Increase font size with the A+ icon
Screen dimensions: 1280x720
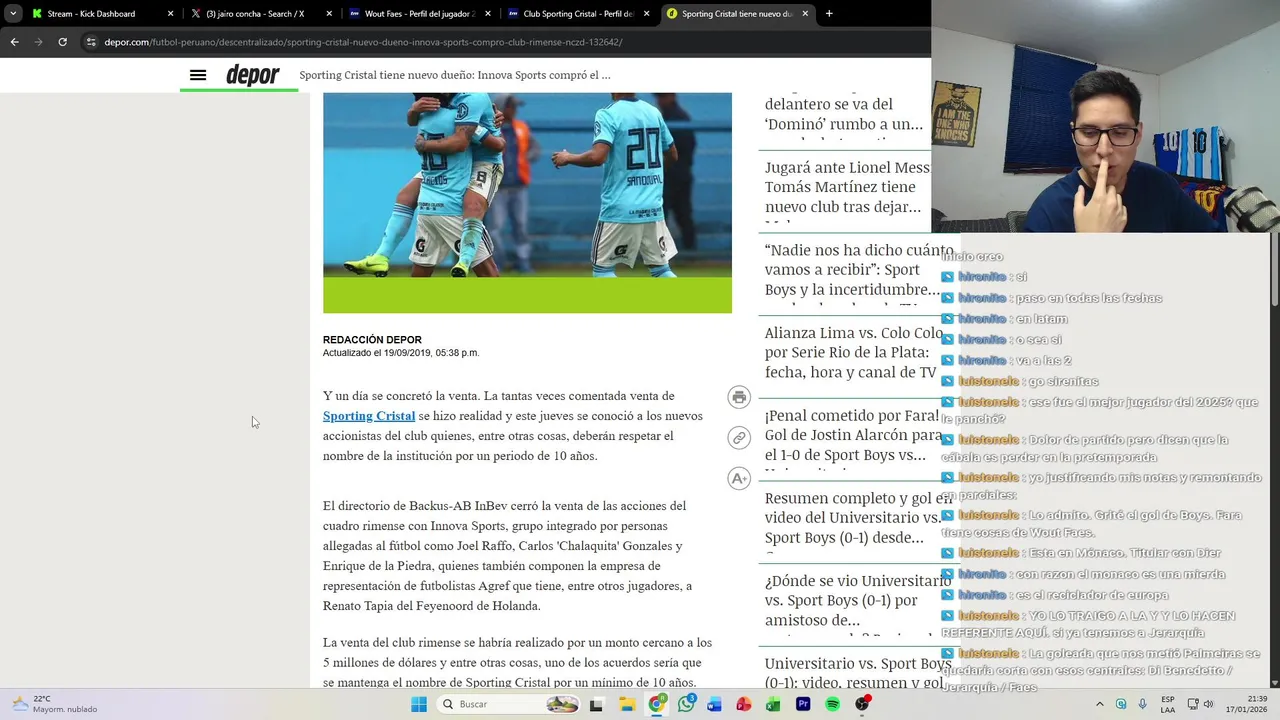coord(739,478)
